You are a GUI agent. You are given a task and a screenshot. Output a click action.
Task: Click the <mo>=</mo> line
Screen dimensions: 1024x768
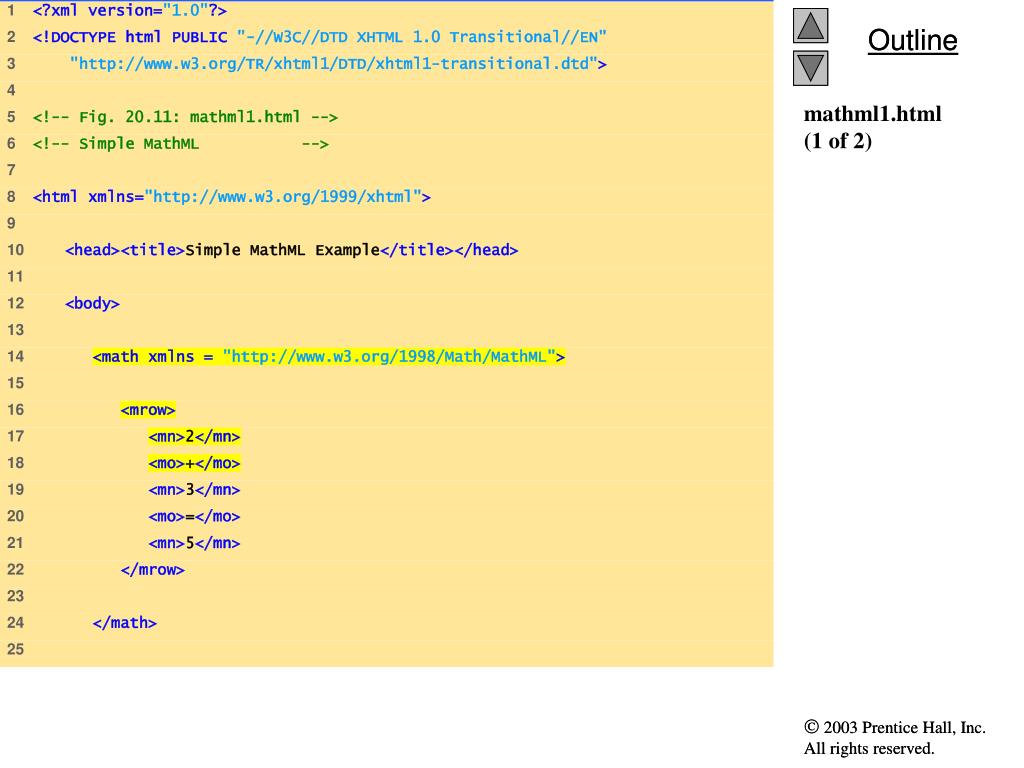tap(194, 517)
